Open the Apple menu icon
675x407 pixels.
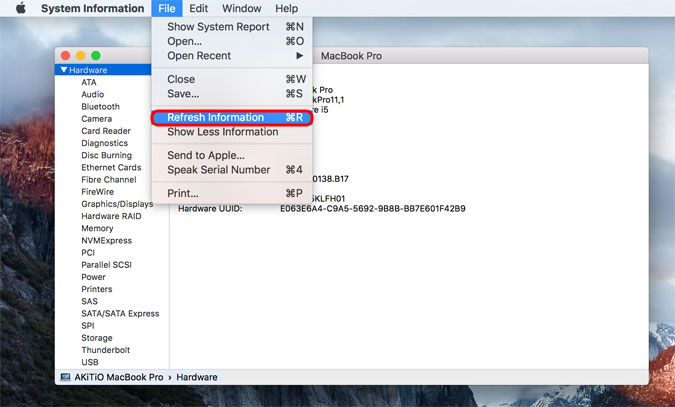click(20, 9)
